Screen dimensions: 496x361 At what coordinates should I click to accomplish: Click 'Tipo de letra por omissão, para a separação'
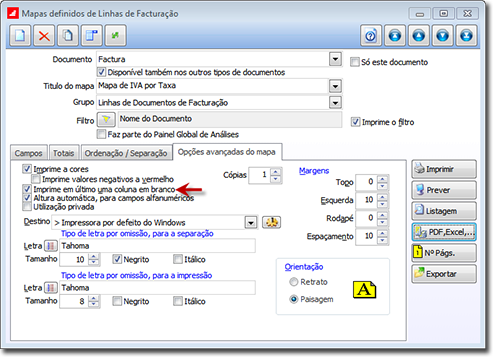[x=137, y=233]
